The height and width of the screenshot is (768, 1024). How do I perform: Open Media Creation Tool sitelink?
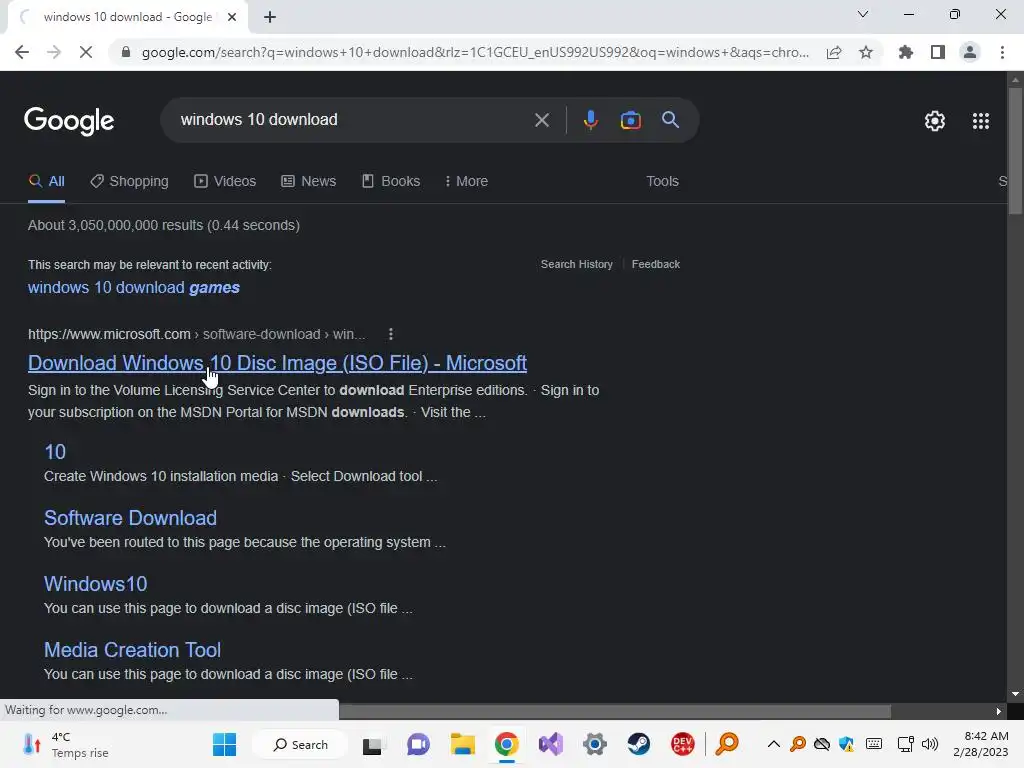[x=132, y=650]
